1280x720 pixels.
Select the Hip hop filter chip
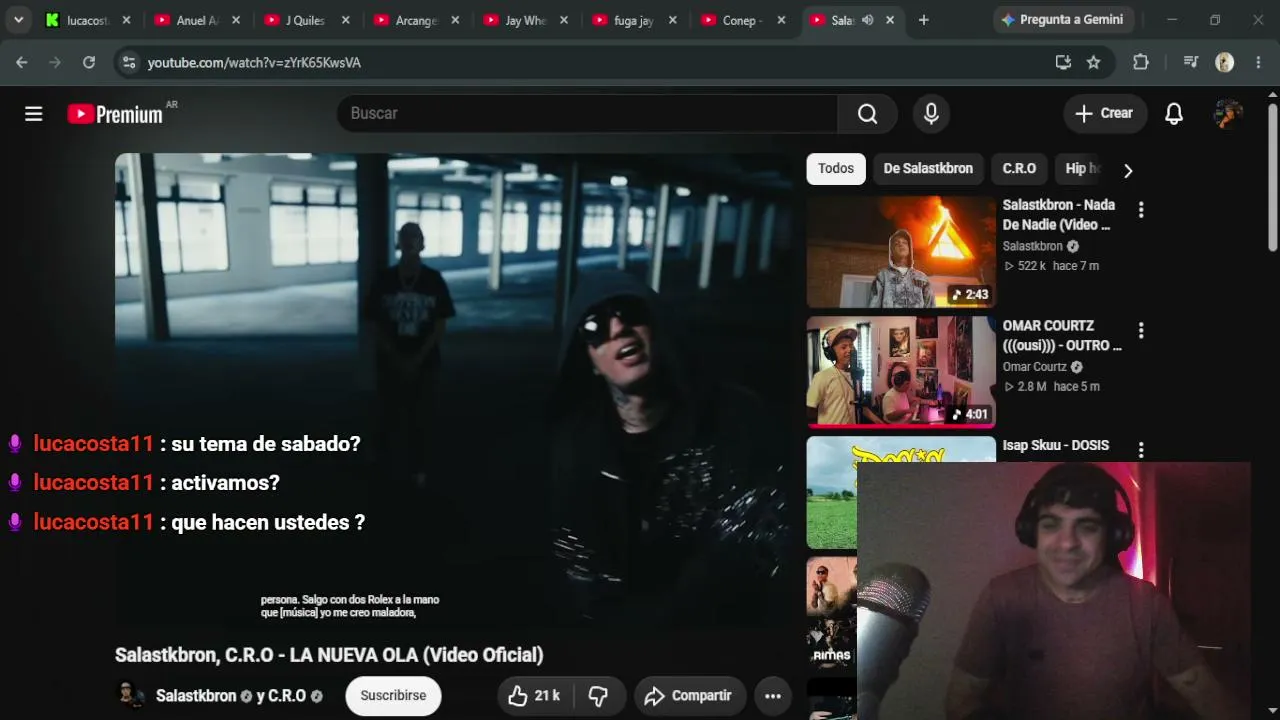pos(1080,169)
